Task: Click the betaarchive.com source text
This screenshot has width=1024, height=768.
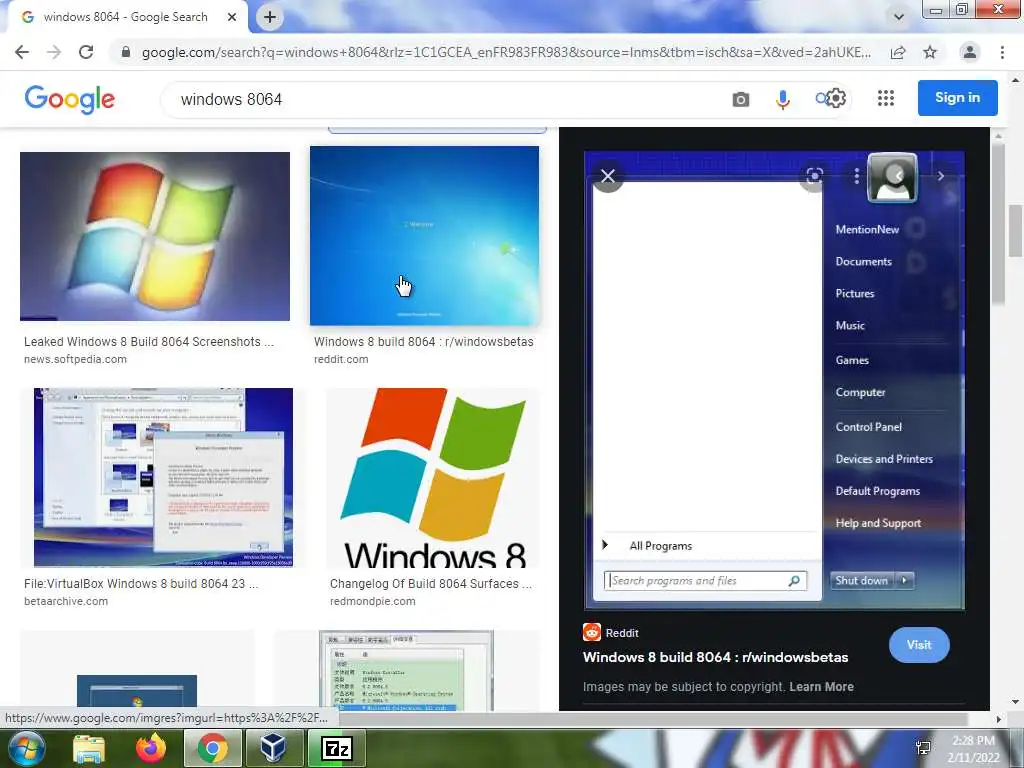Action: [66, 601]
